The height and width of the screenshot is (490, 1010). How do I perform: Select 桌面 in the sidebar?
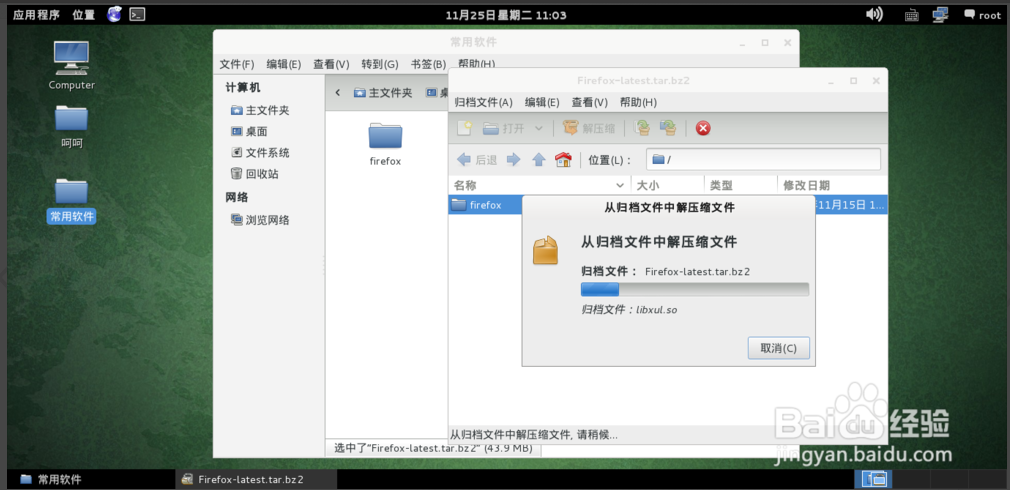[x=249, y=131]
